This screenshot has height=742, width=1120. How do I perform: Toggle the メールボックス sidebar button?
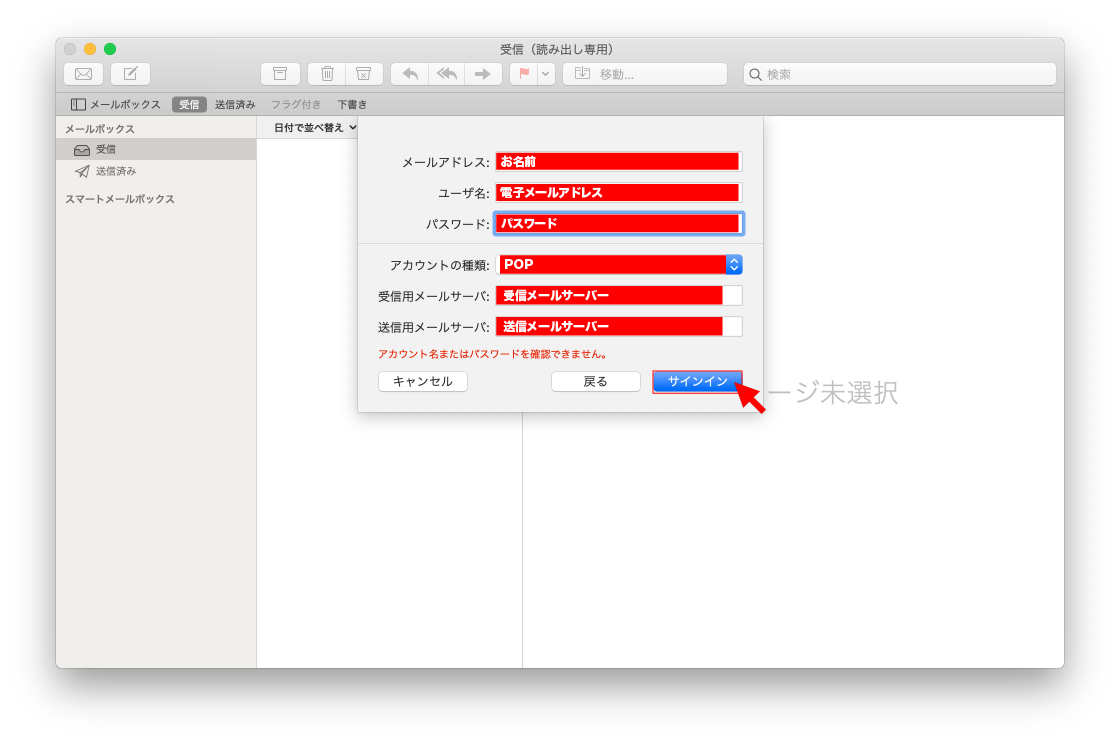tap(116, 104)
